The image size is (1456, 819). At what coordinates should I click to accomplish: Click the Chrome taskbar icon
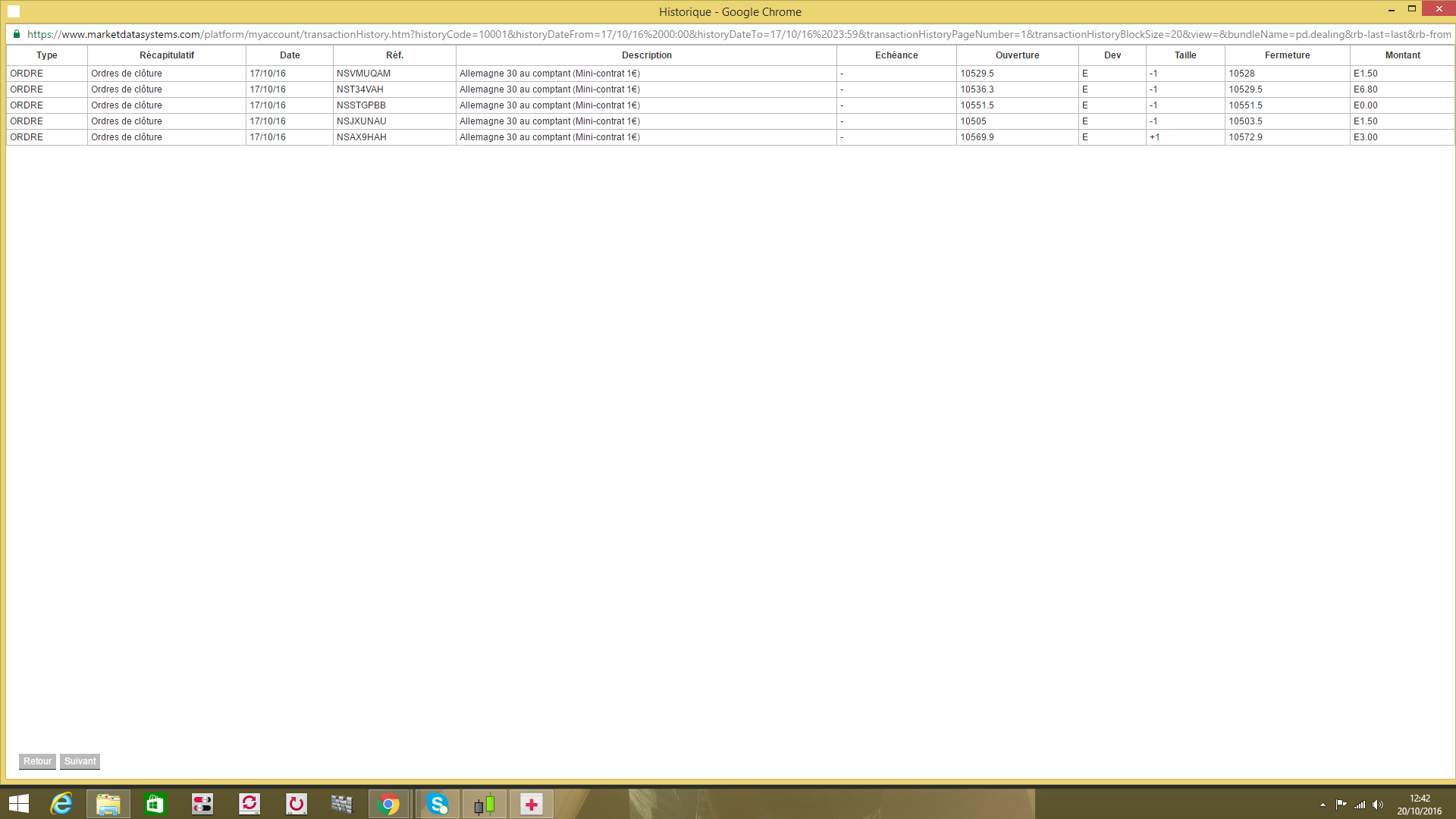click(389, 804)
